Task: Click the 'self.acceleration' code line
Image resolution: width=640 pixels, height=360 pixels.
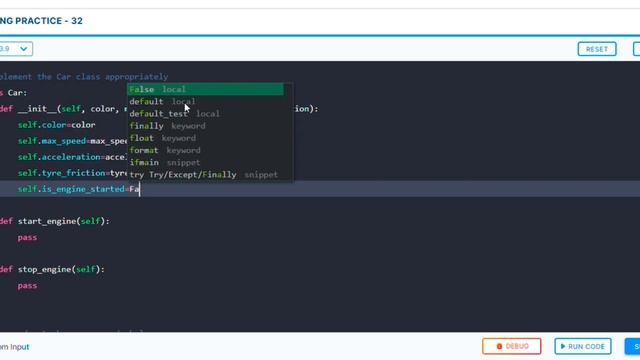Action: (x=73, y=157)
